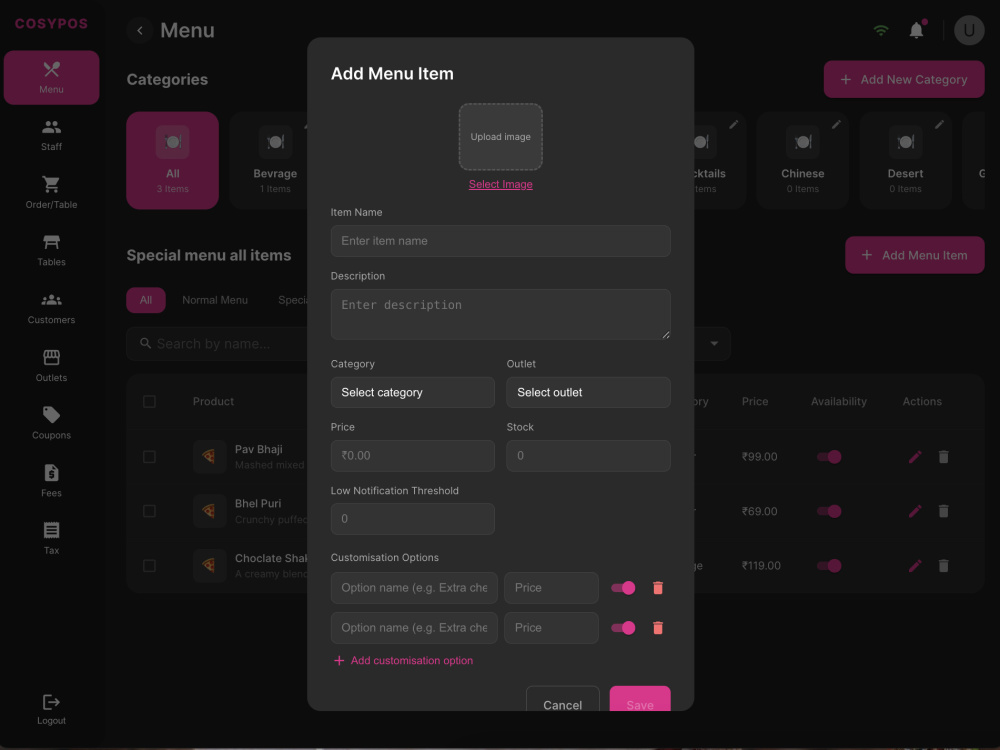Click the Logout icon
This screenshot has width=1000, height=750.
click(51, 702)
